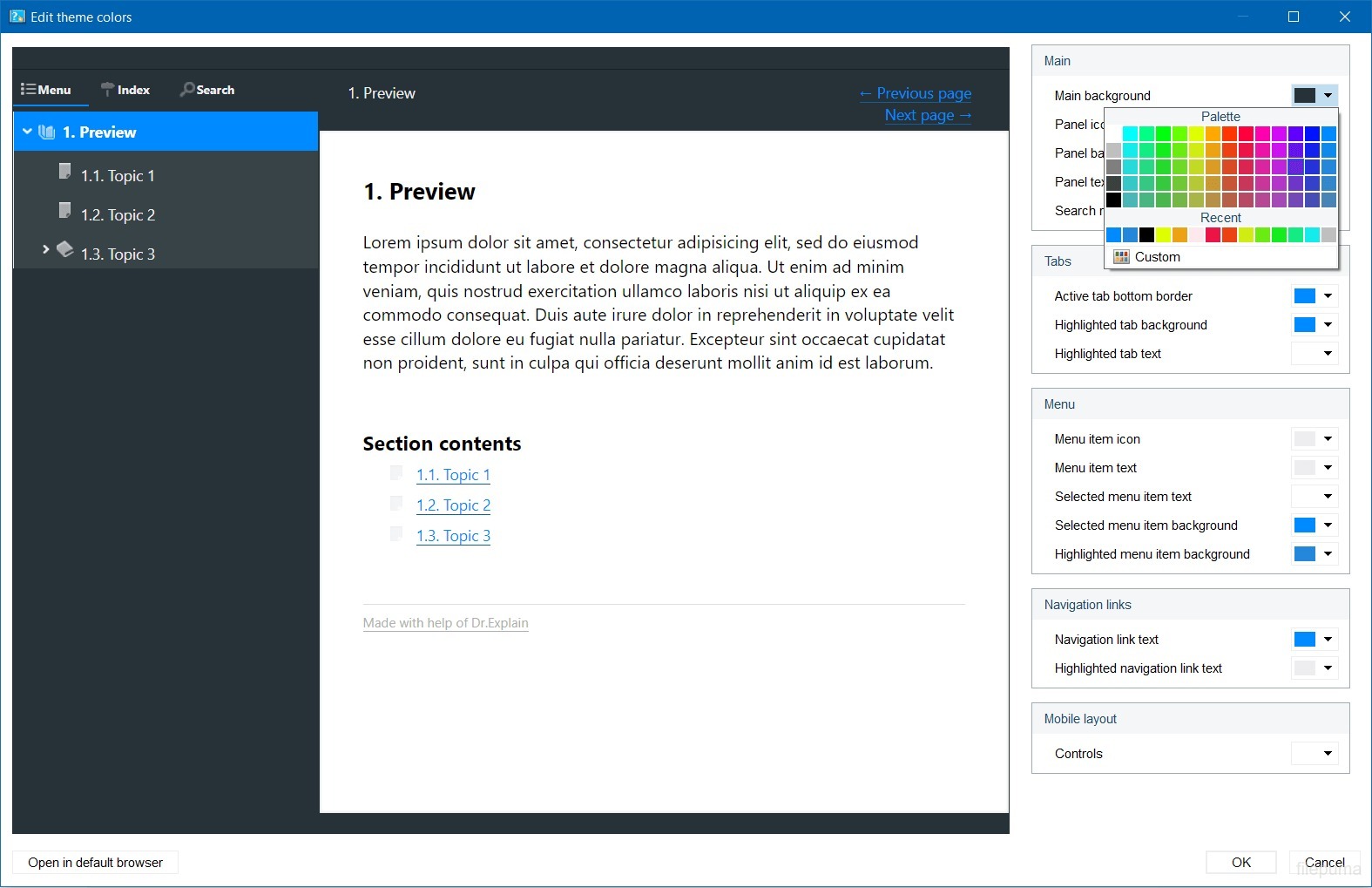Choose the top-row cyan swatch in the Palette
The image size is (1372, 888).
pyautogui.click(x=1130, y=133)
